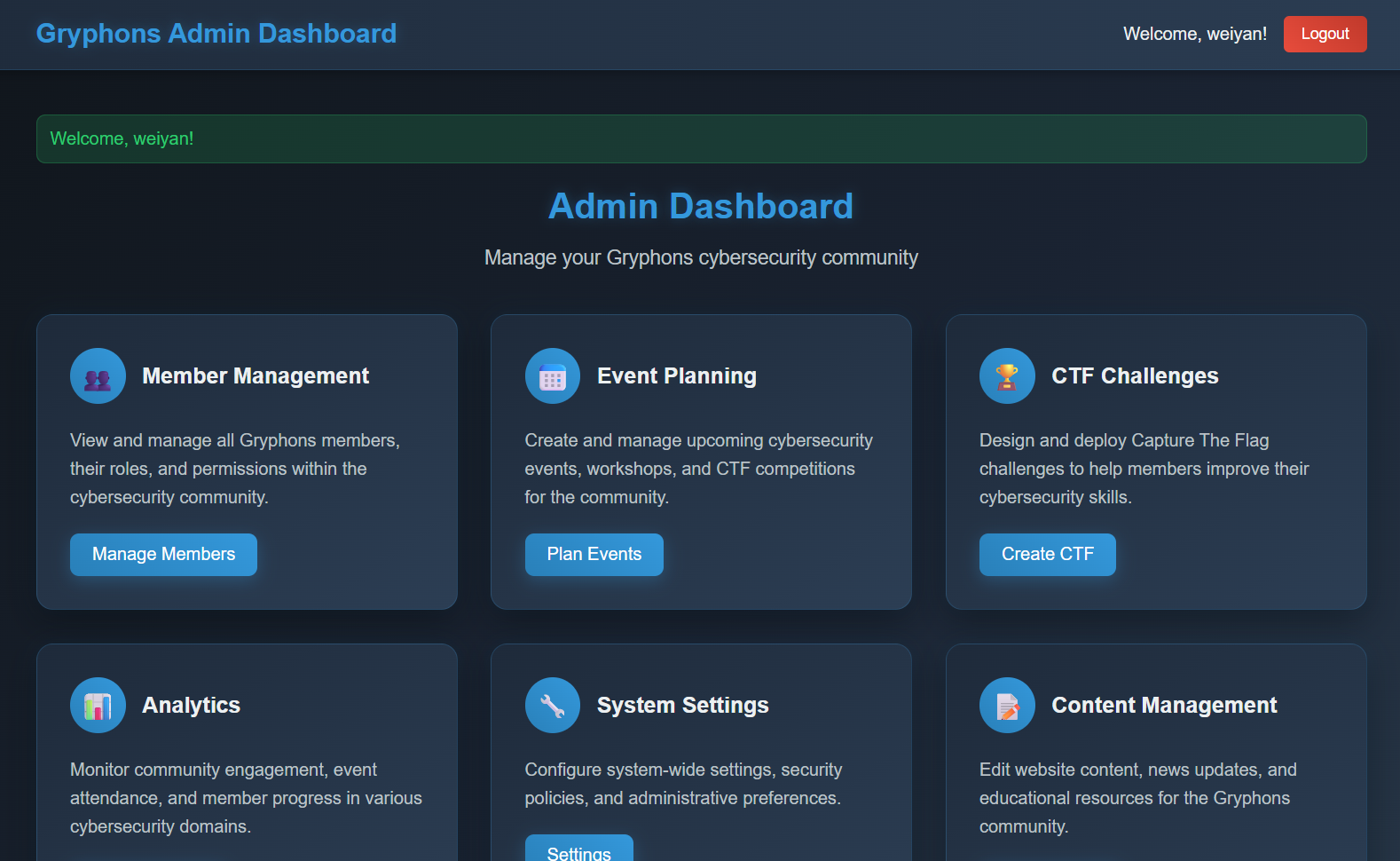Screen dimensions: 1400x861
Task: Go to Gryphons Admin Dashboard home title
Action: [x=216, y=34]
